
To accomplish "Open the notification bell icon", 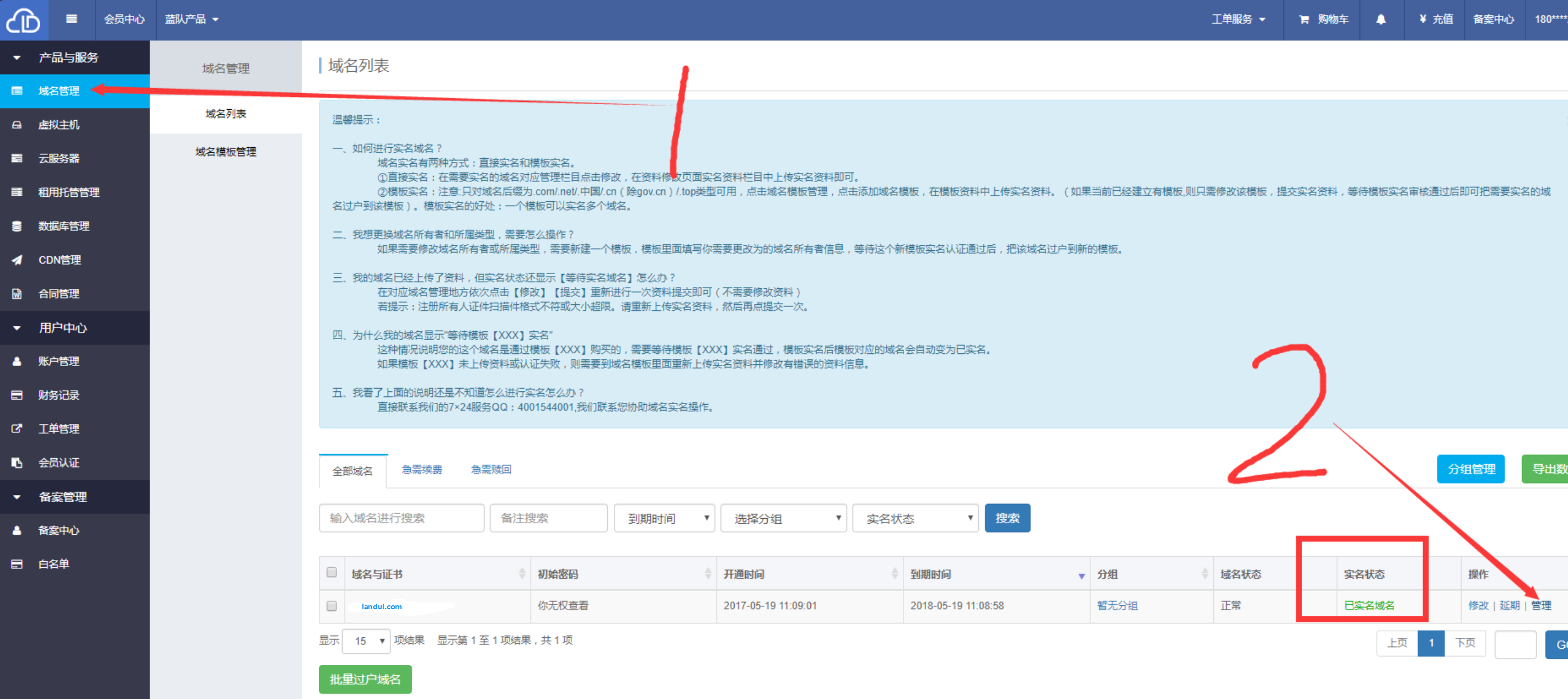I will [x=1380, y=19].
